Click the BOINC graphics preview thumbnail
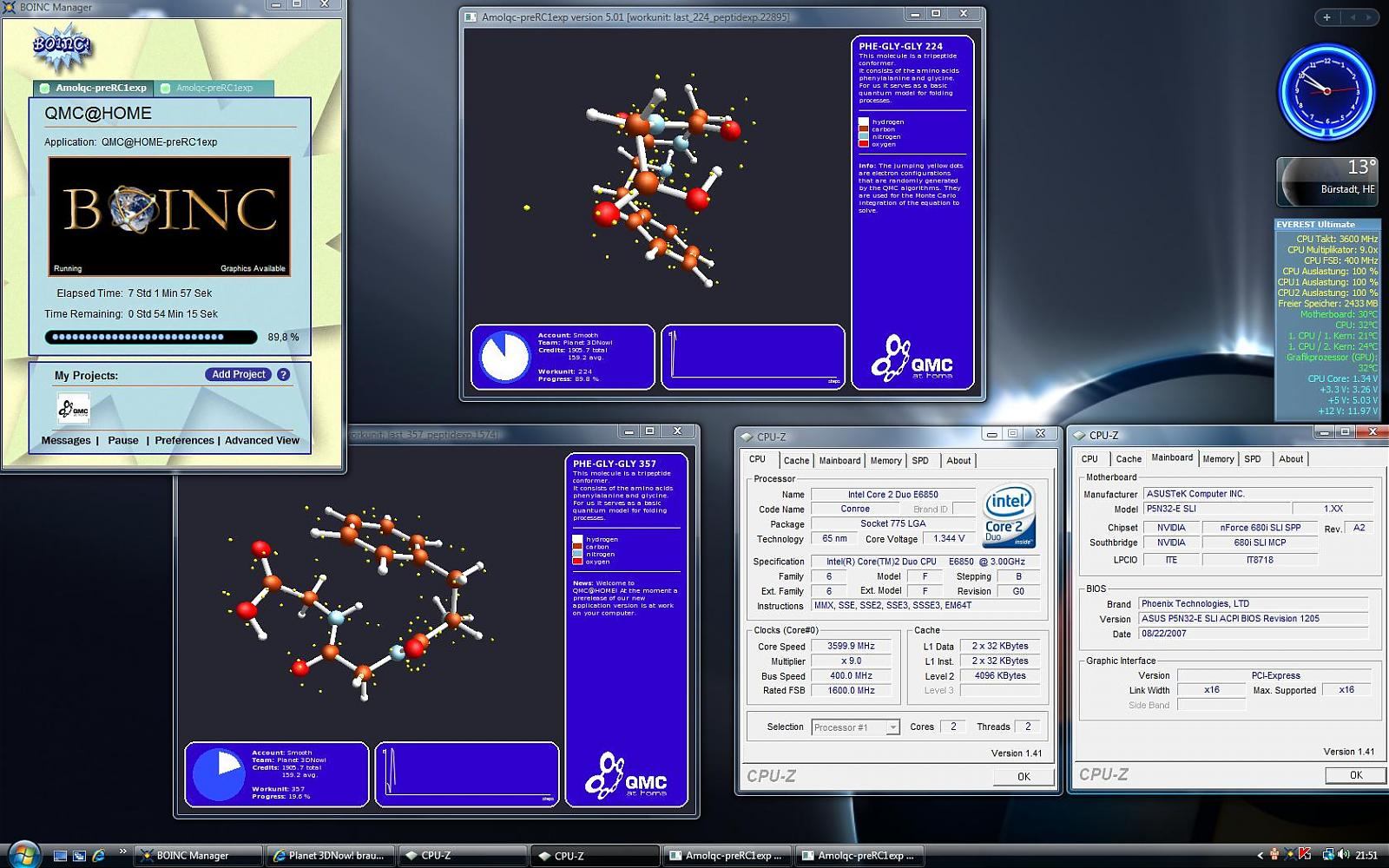The width and height of the screenshot is (1389, 868). point(169,216)
